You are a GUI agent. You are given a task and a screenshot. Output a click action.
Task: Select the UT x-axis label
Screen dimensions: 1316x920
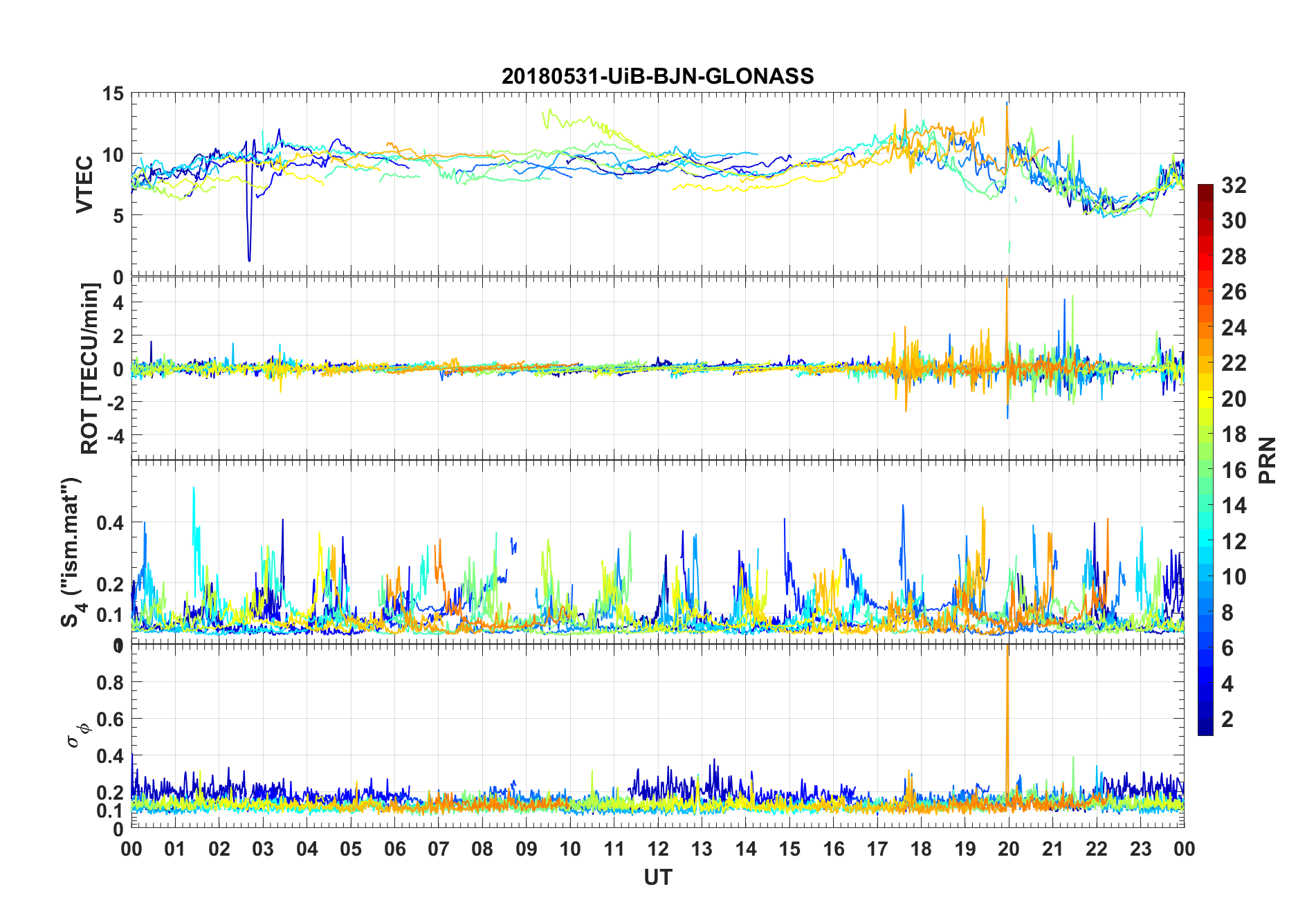(x=657, y=878)
